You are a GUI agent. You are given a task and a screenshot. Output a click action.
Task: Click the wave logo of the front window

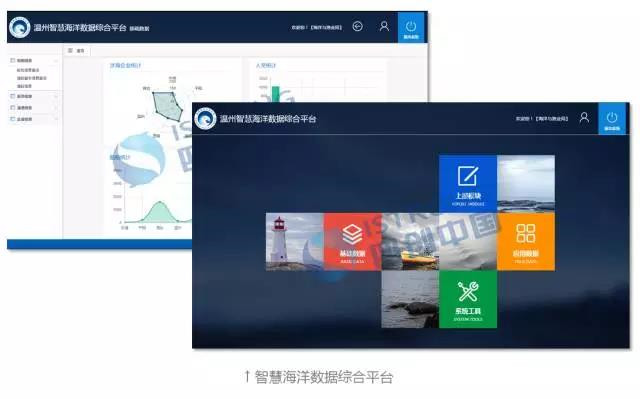[205, 119]
